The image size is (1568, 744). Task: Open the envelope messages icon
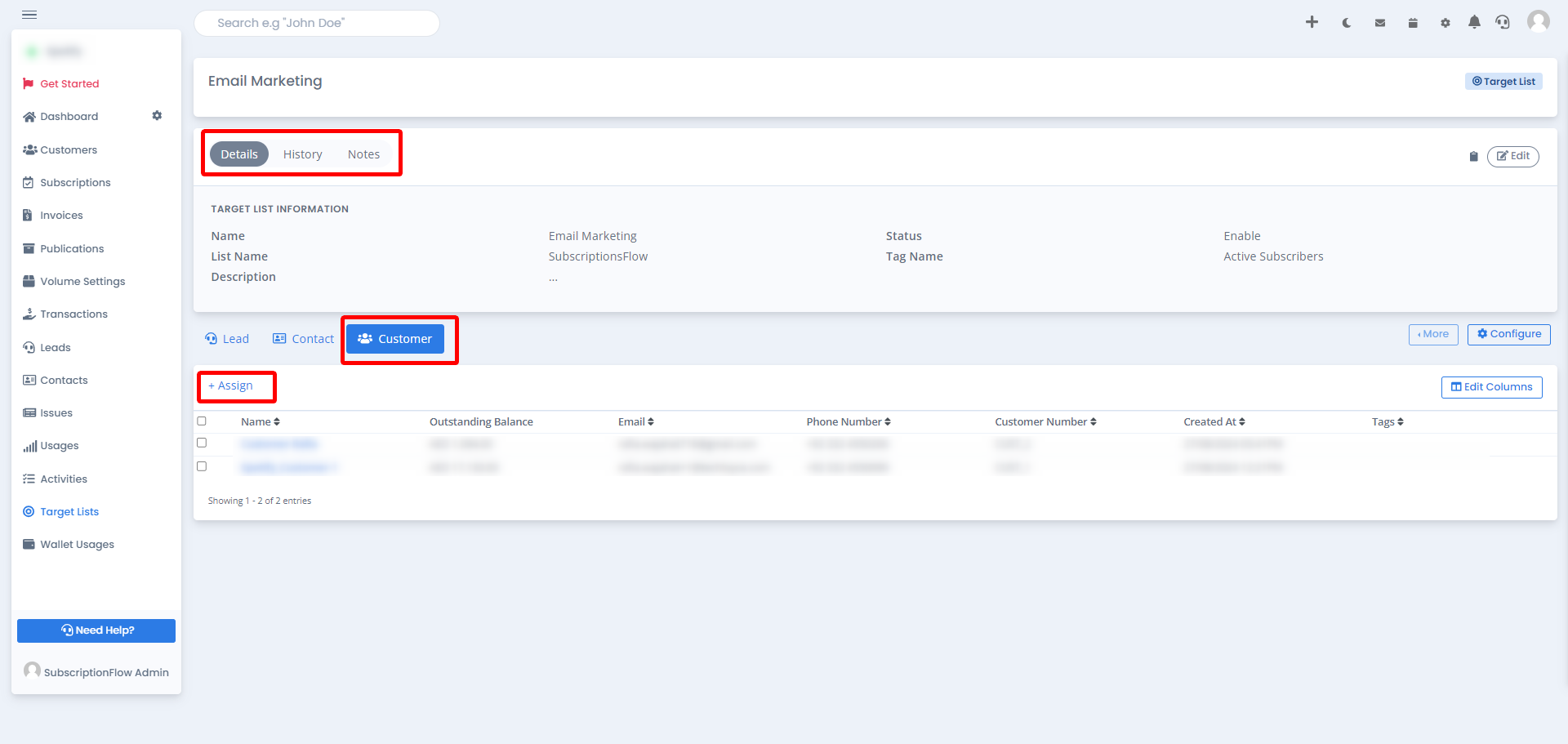1379,23
